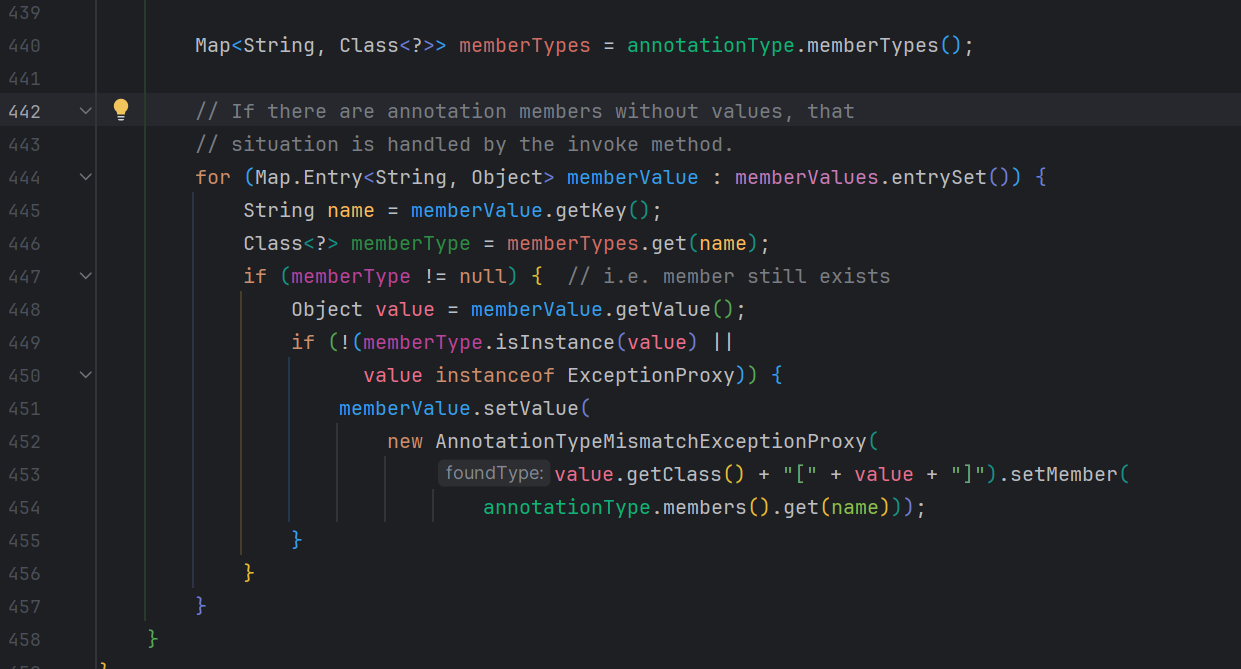Click line number 451 in the gutter

tap(24, 408)
